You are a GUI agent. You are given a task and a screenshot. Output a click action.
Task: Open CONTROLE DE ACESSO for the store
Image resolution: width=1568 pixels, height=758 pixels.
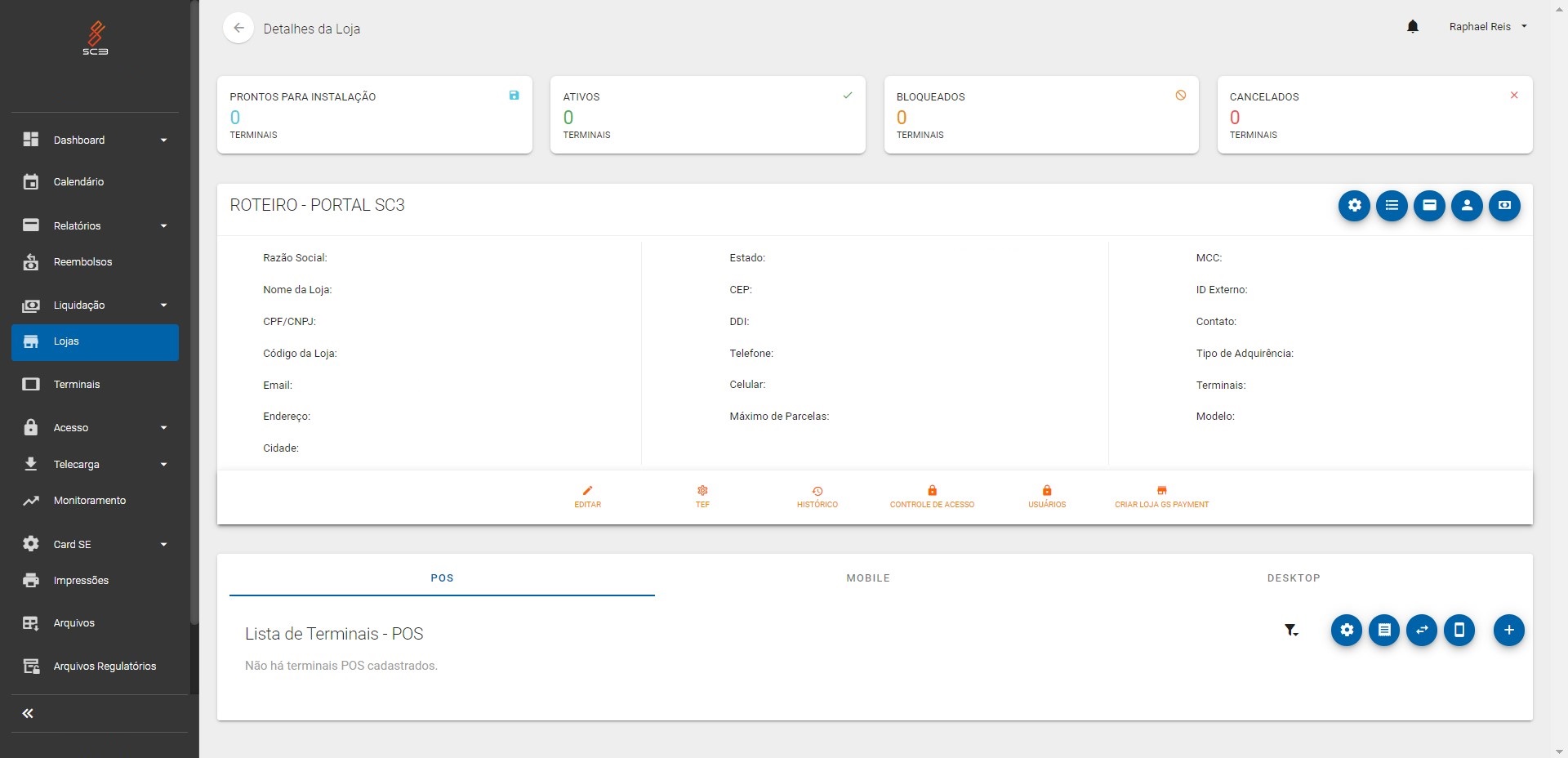[x=932, y=497]
